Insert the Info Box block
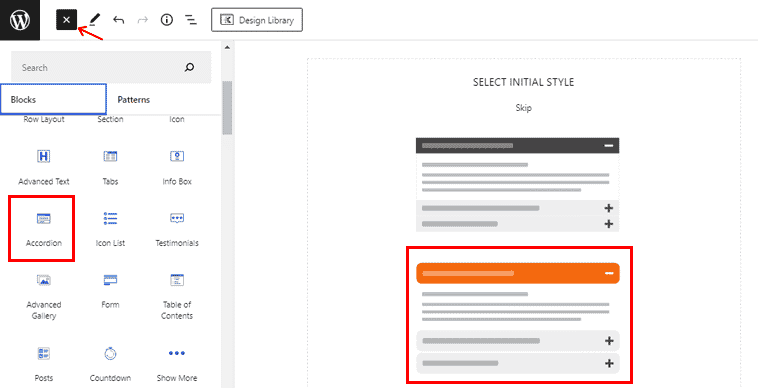760x388 pixels. 177,167
